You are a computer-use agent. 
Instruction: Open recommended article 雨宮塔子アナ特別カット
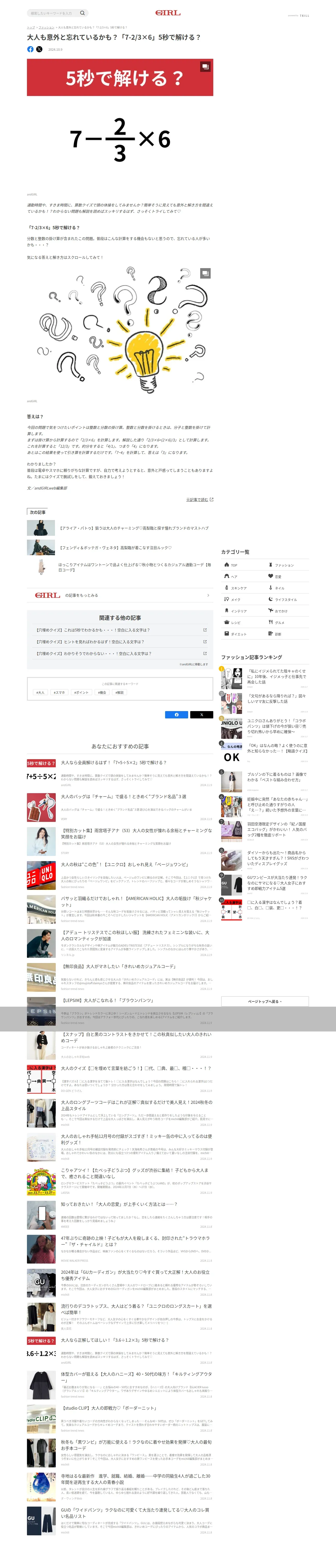coord(120,841)
